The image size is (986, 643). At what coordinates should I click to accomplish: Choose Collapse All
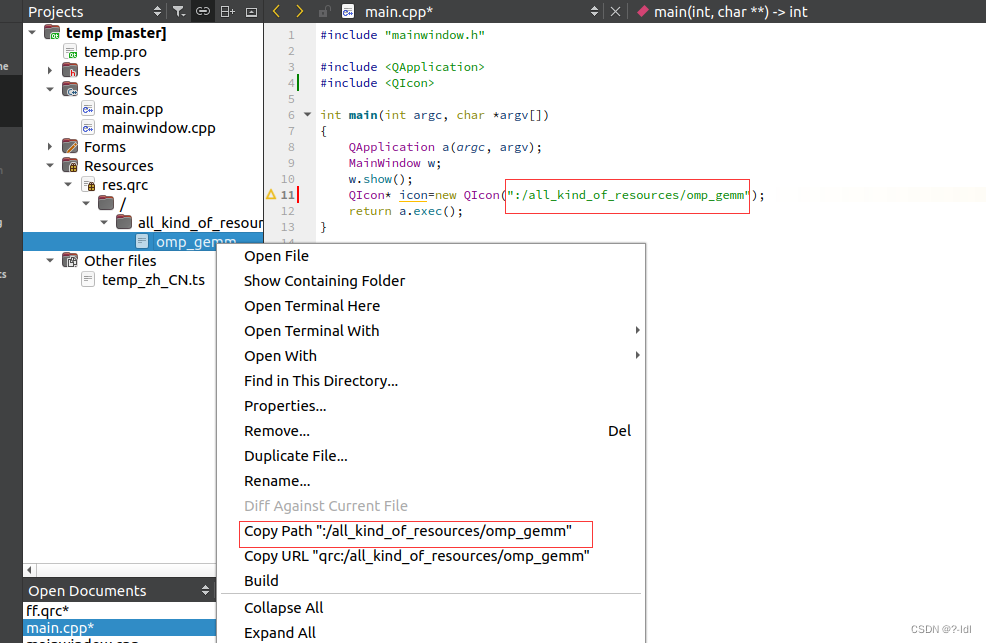coord(431,608)
